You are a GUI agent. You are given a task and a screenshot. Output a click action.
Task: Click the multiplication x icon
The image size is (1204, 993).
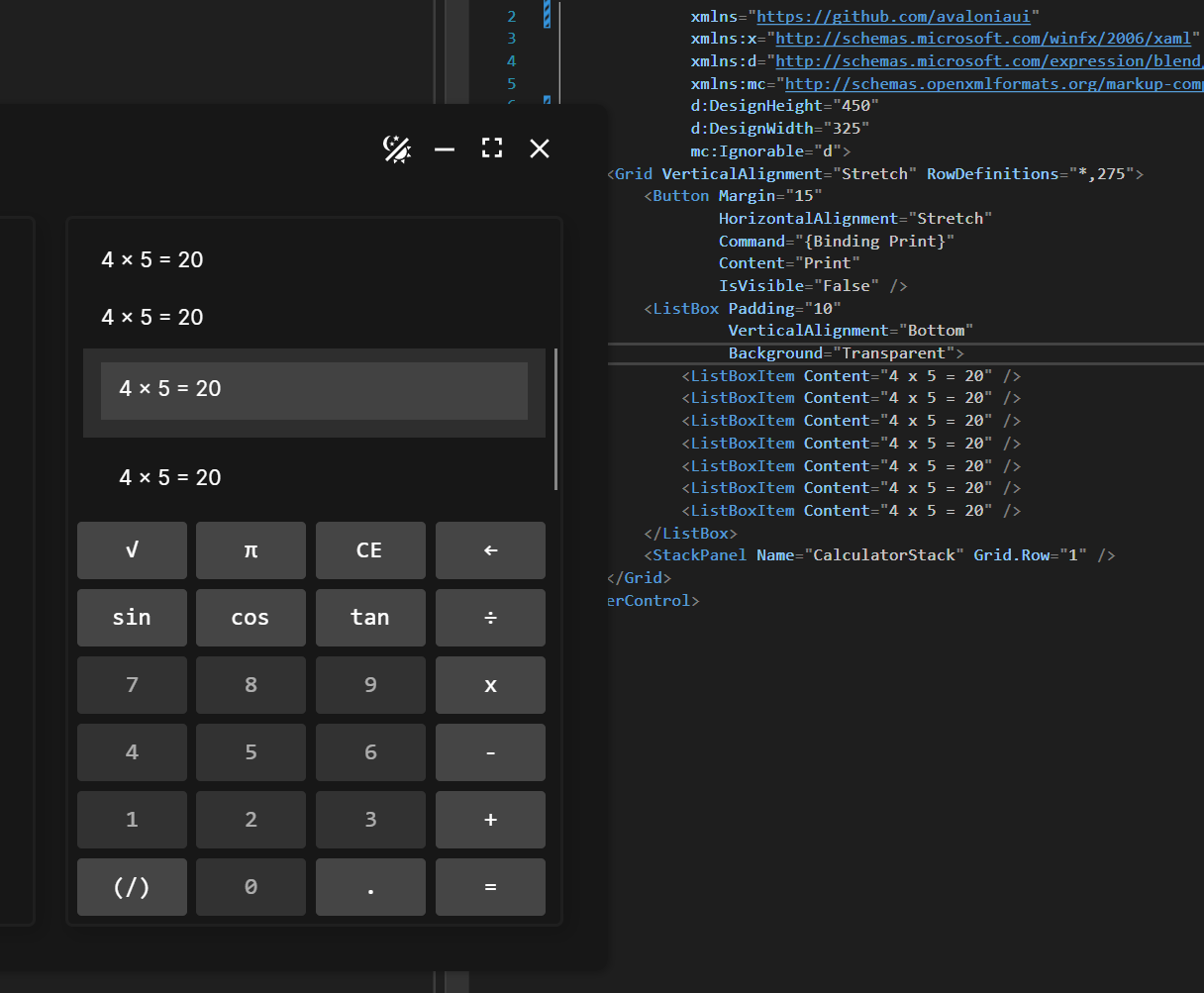[x=490, y=684]
